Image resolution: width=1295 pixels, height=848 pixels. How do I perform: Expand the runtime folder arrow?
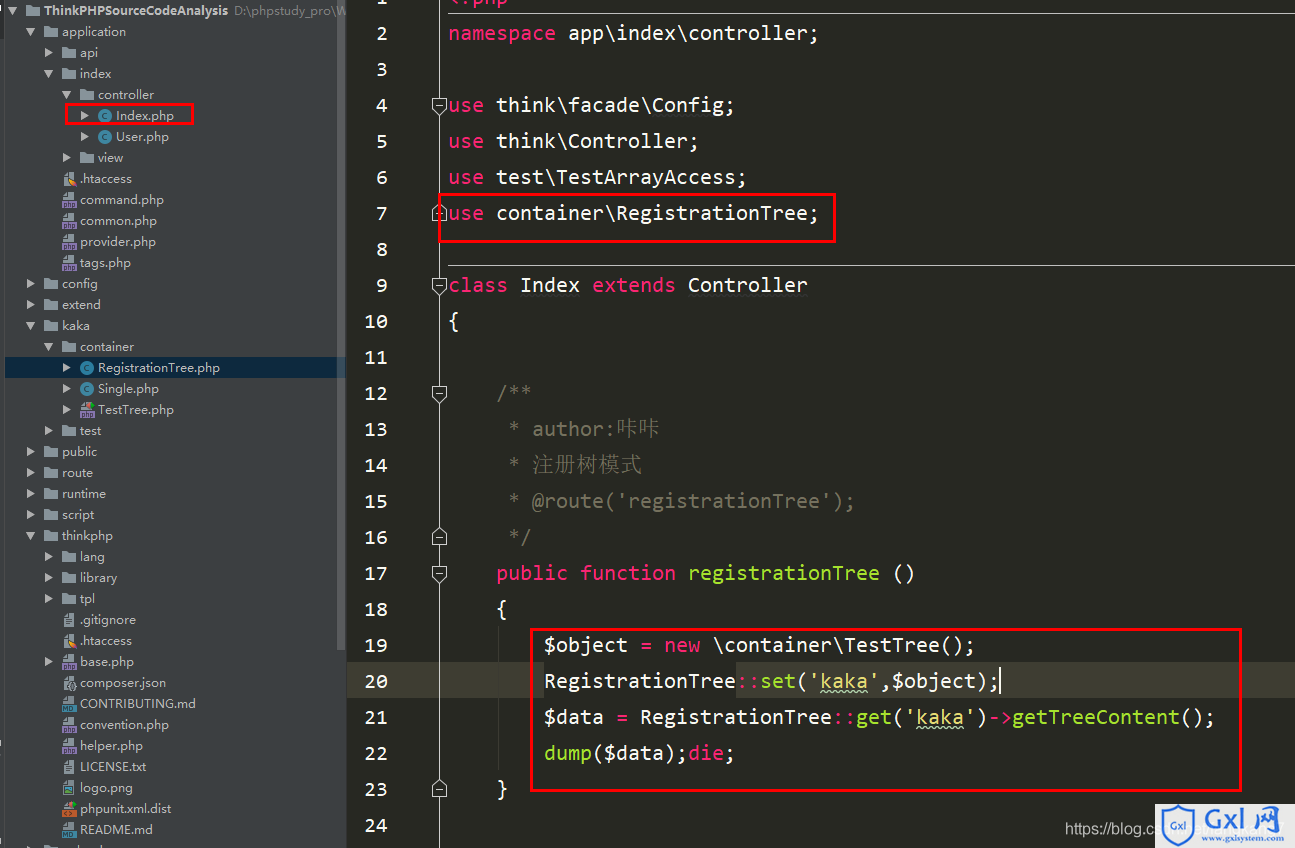(x=30, y=494)
